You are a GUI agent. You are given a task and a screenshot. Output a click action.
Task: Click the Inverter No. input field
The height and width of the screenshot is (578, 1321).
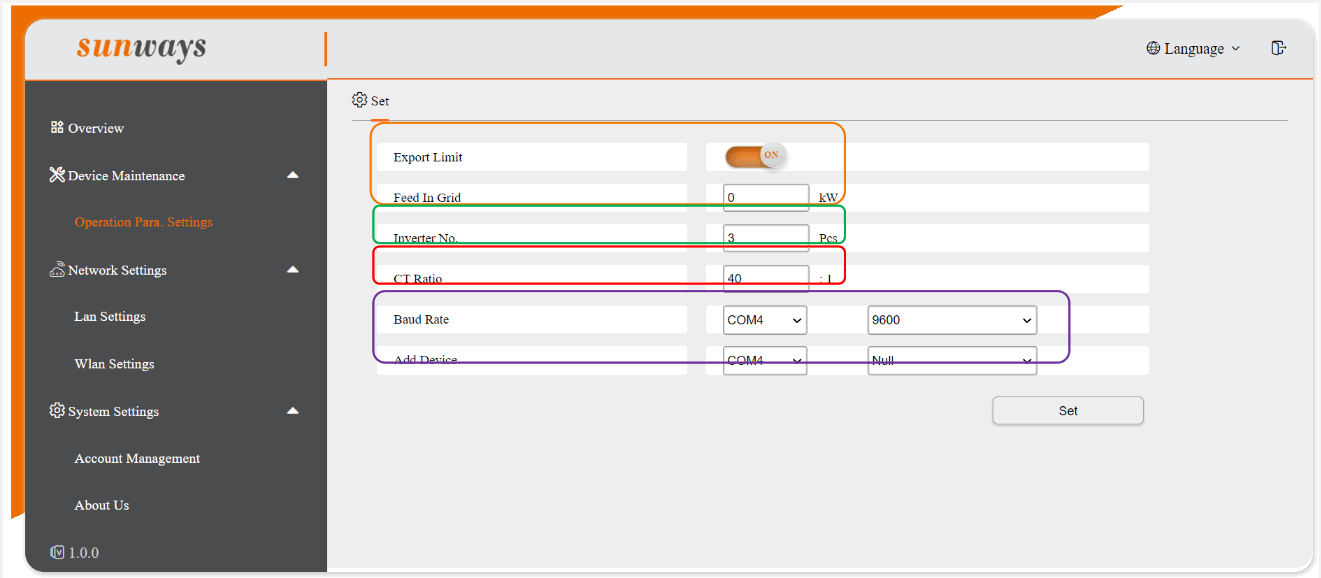pos(766,238)
